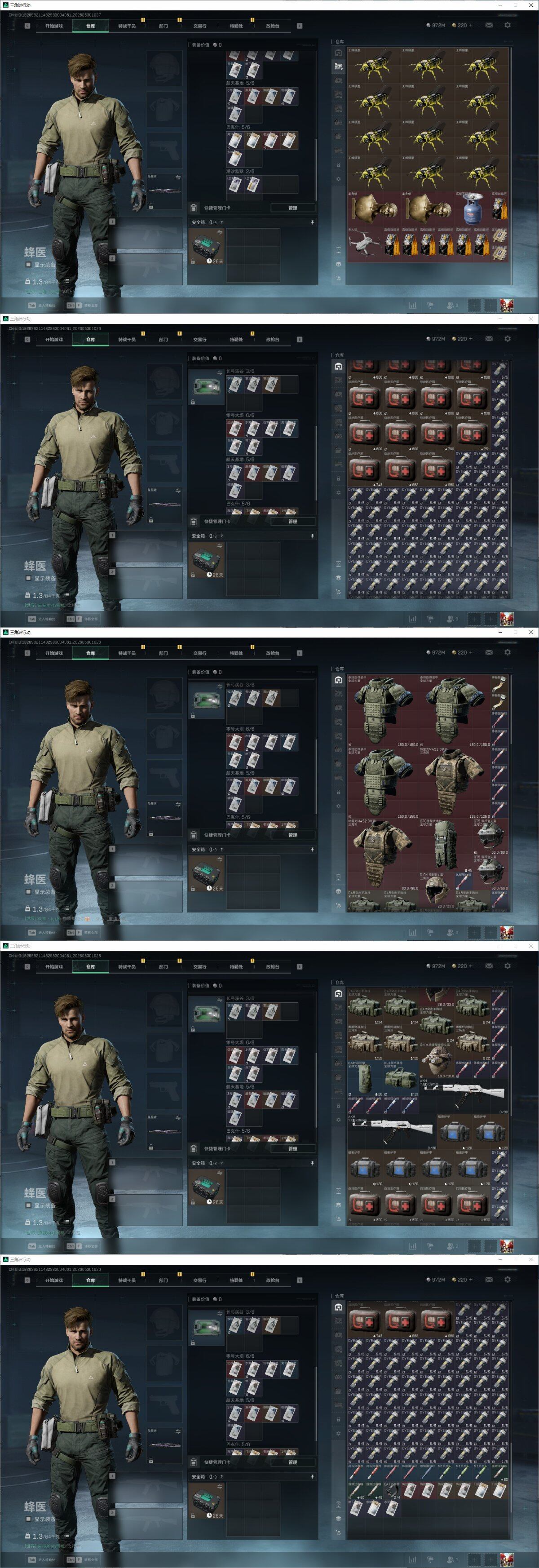Image resolution: width=539 pixels, height=1568 pixels.
Task: Click 220 + currency add in bee-model window
Action: [472, 25]
